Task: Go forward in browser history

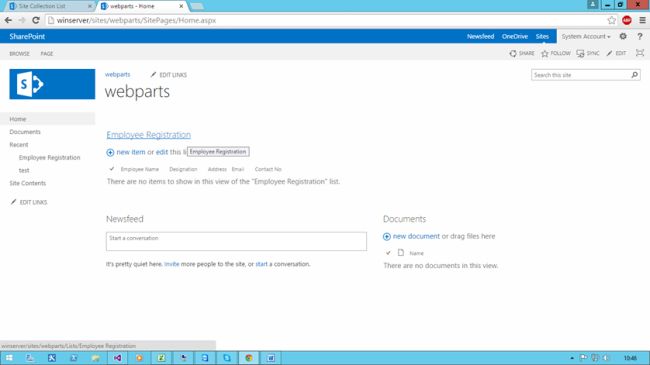Action: [x=22, y=20]
